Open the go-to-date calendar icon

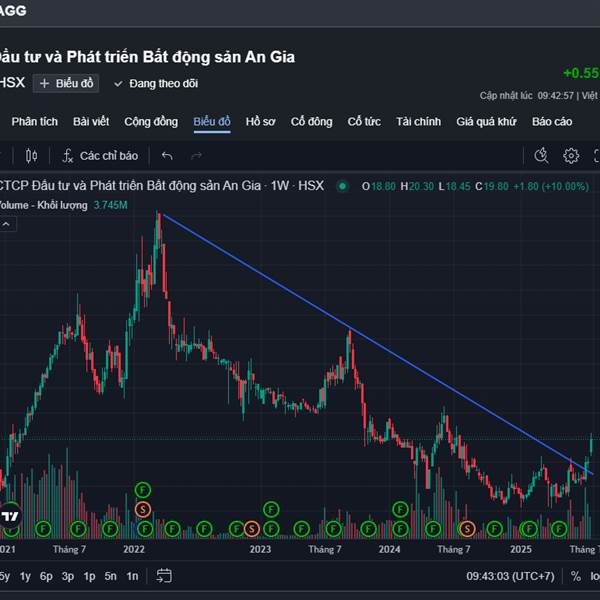pyautogui.click(x=164, y=576)
